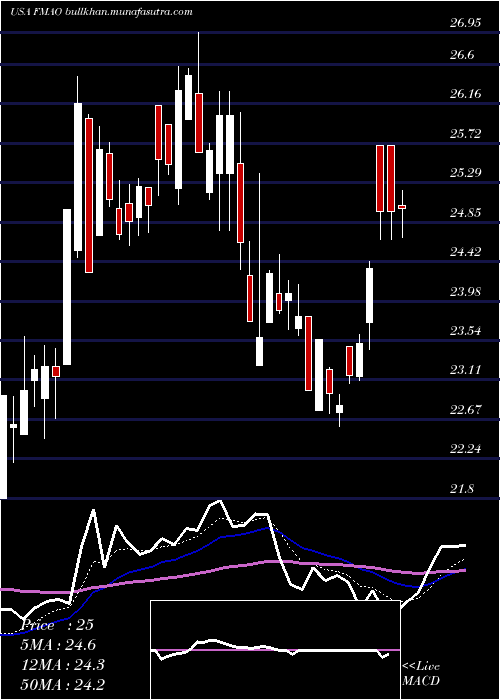Click the 26.6 price axis label
This screenshot has width=500, height=700.
[462, 55]
